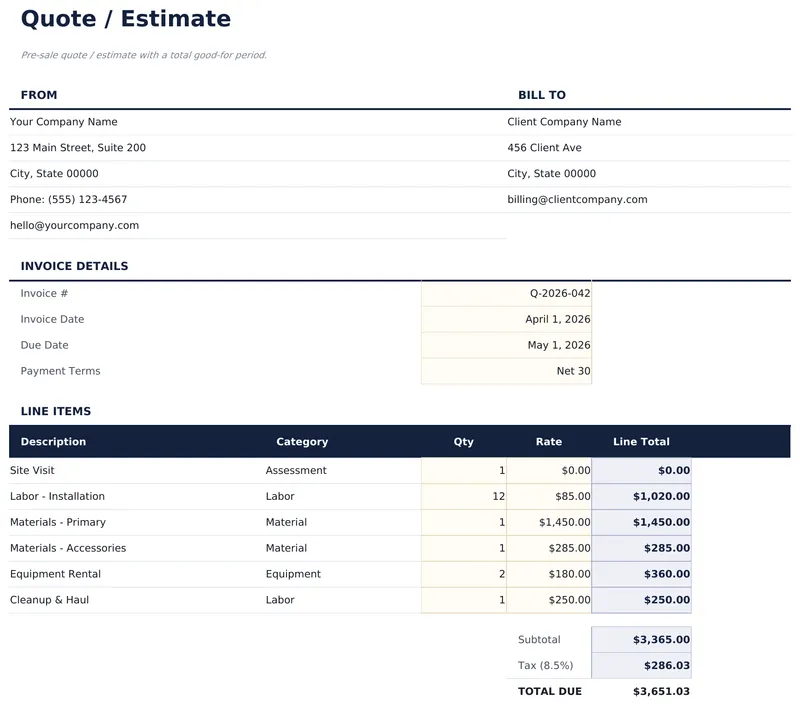Click the Category column header
The height and width of the screenshot is (706, 800).
302,442
